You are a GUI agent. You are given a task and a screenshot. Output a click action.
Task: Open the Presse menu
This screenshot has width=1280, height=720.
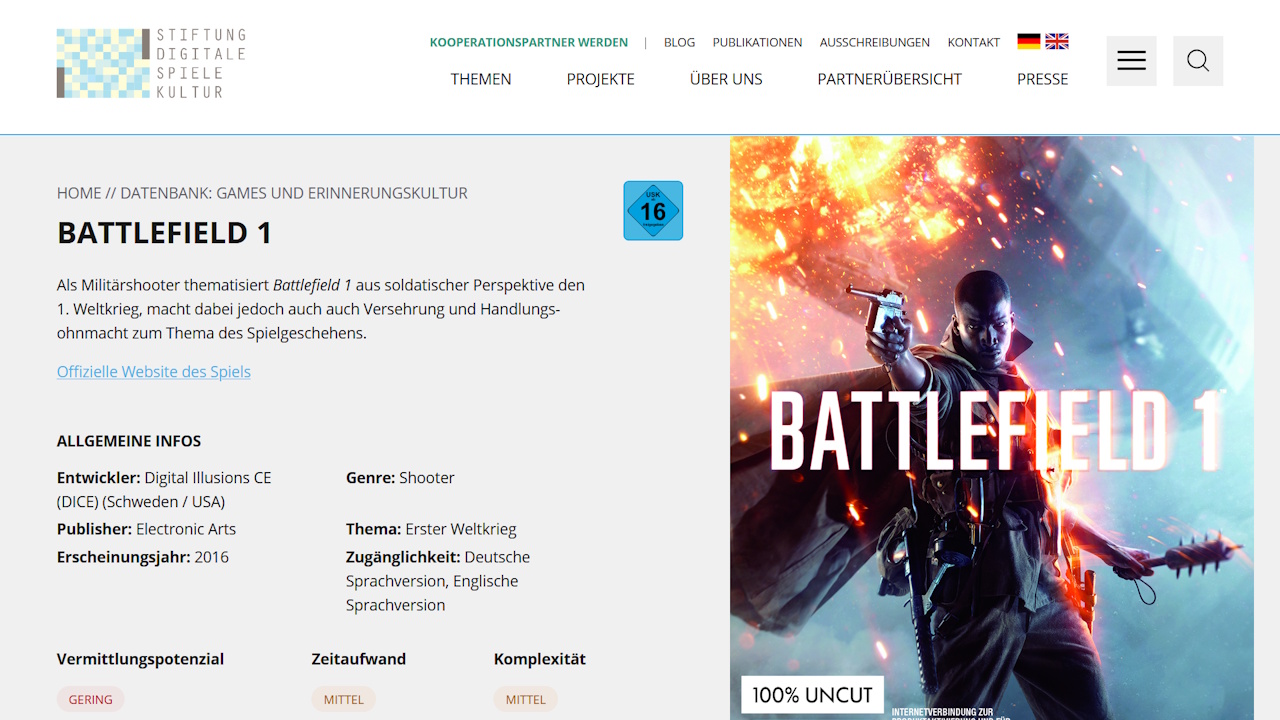point(1043,79)
